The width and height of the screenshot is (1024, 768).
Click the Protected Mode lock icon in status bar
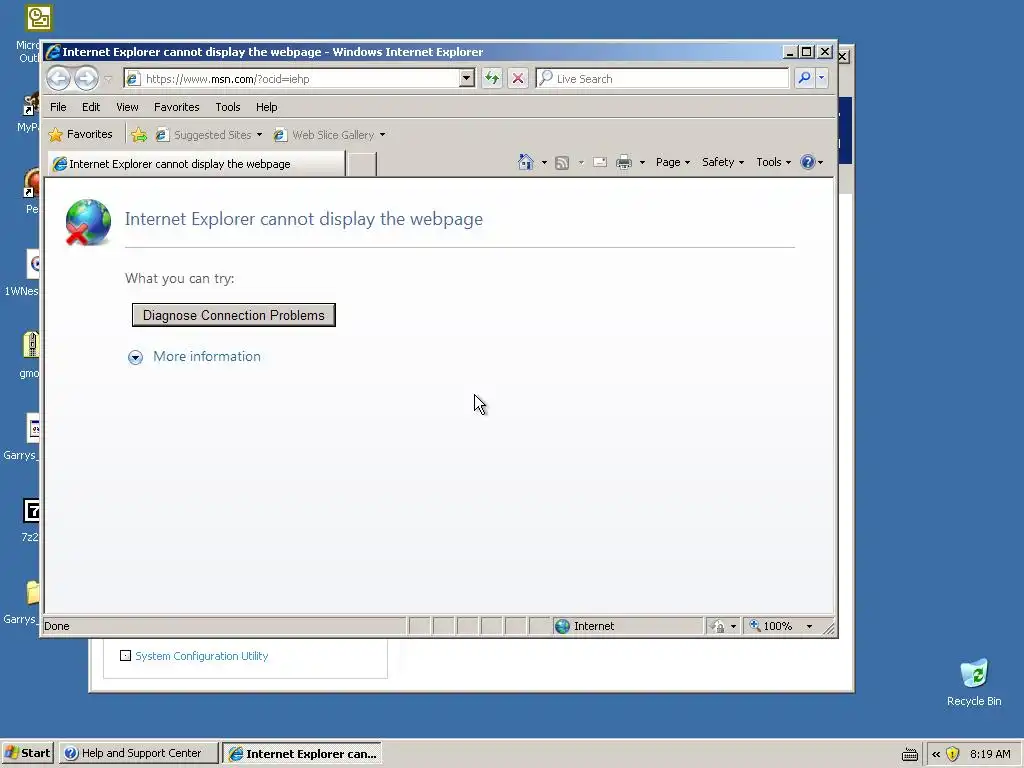coord(718,626)
